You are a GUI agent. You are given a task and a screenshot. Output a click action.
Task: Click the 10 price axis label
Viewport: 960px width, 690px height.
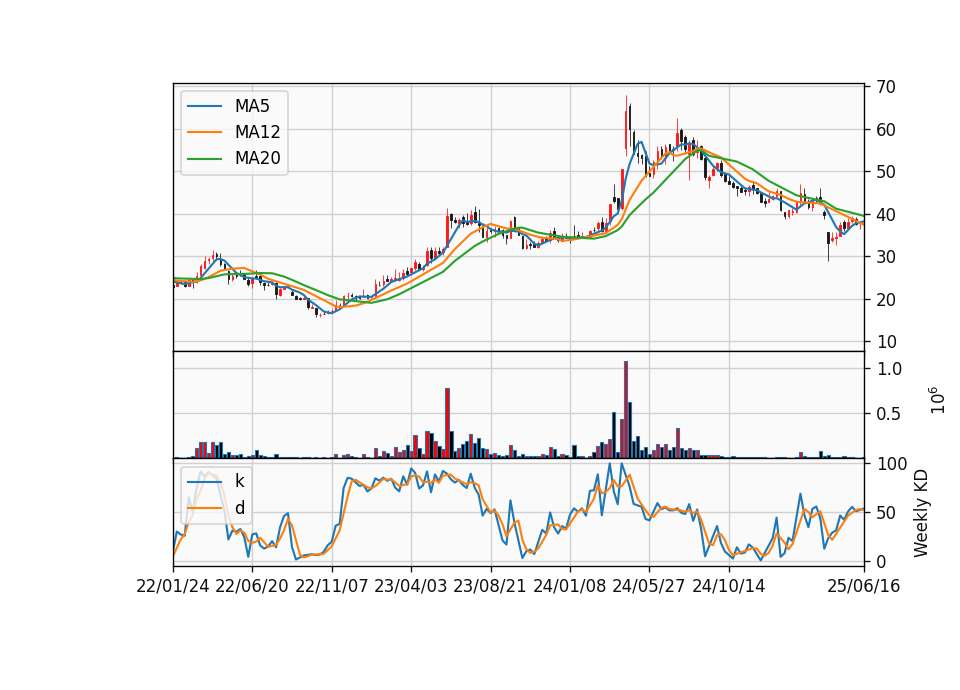[886, 342]
